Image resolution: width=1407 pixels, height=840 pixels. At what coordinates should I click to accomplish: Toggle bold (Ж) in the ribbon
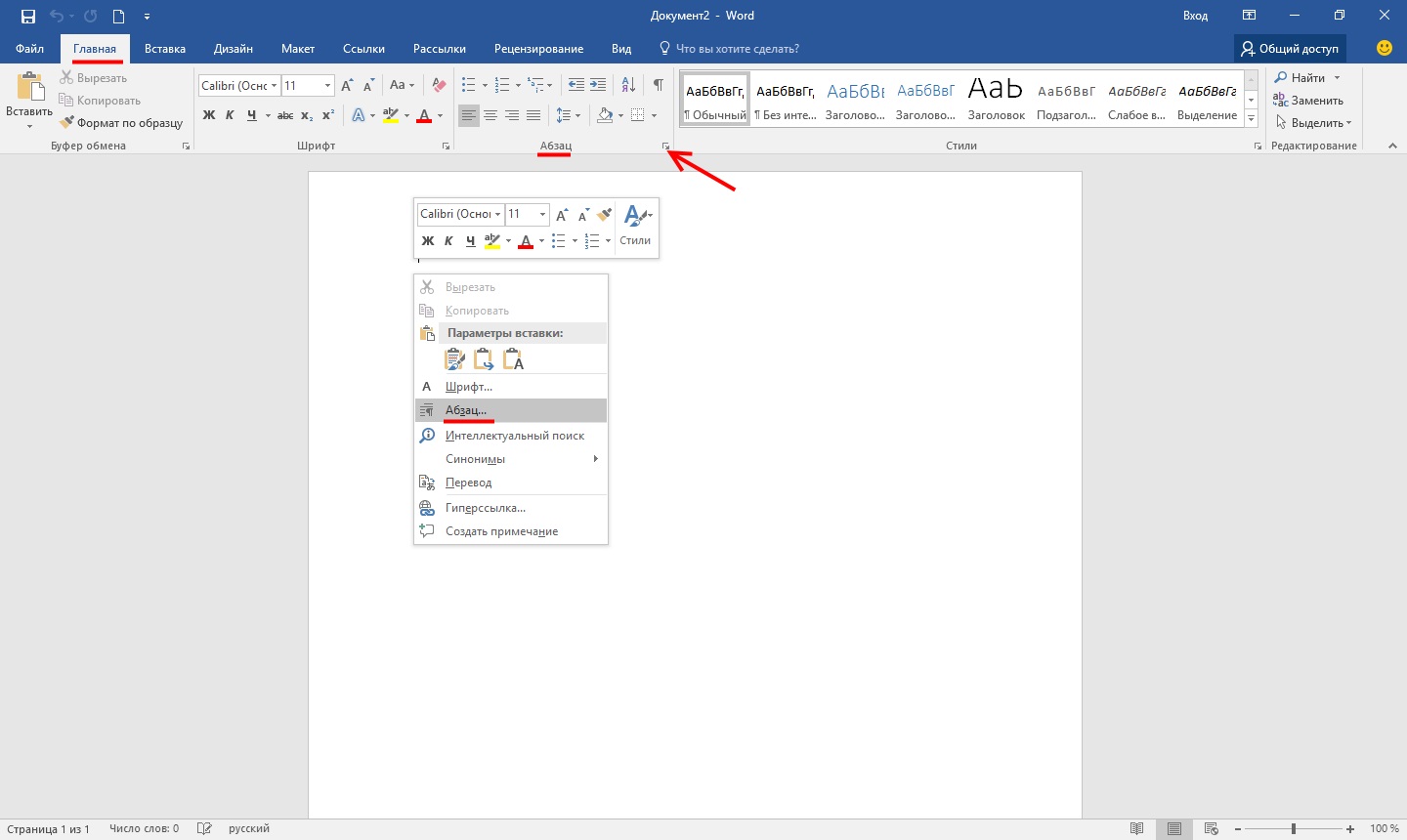[209, 115]
